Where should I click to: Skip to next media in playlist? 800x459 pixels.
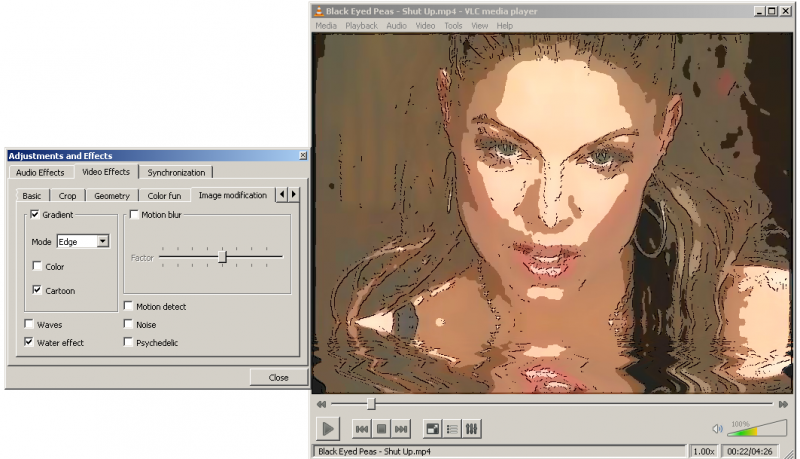[401, 429]
